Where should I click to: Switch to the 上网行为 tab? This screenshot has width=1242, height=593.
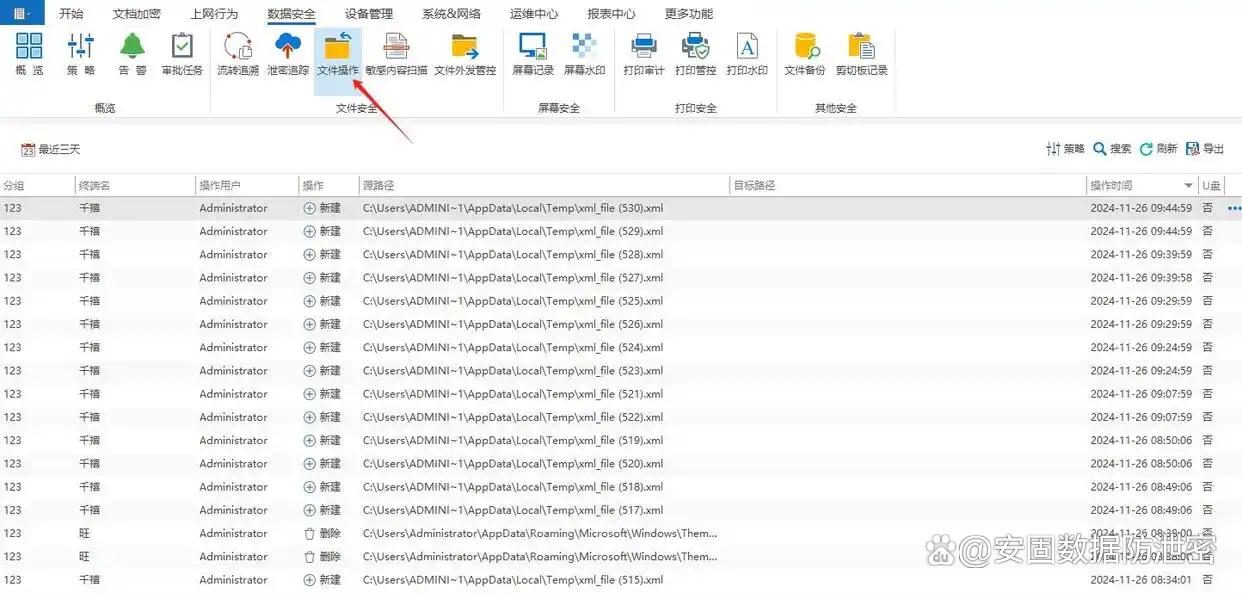pos(214,14)
